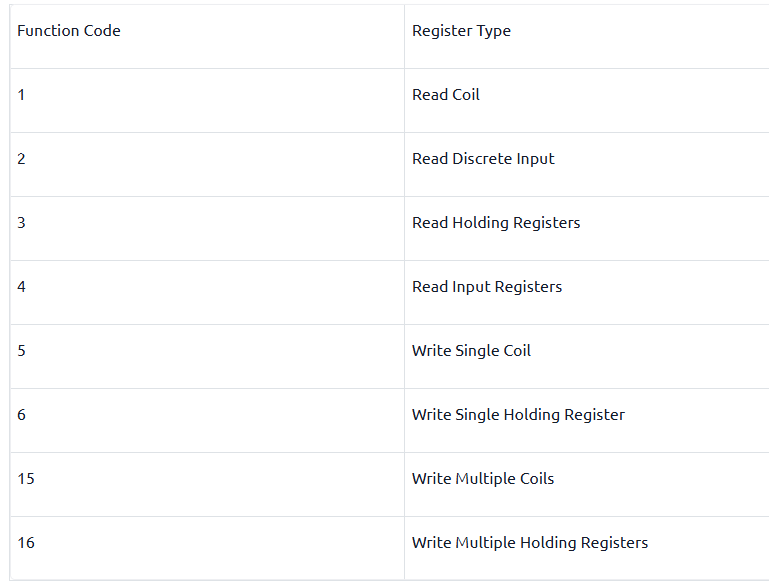Select function code 4 cell
Image resolution: width=769 pixels, height=582 pixels.
[x=207, y=293]
